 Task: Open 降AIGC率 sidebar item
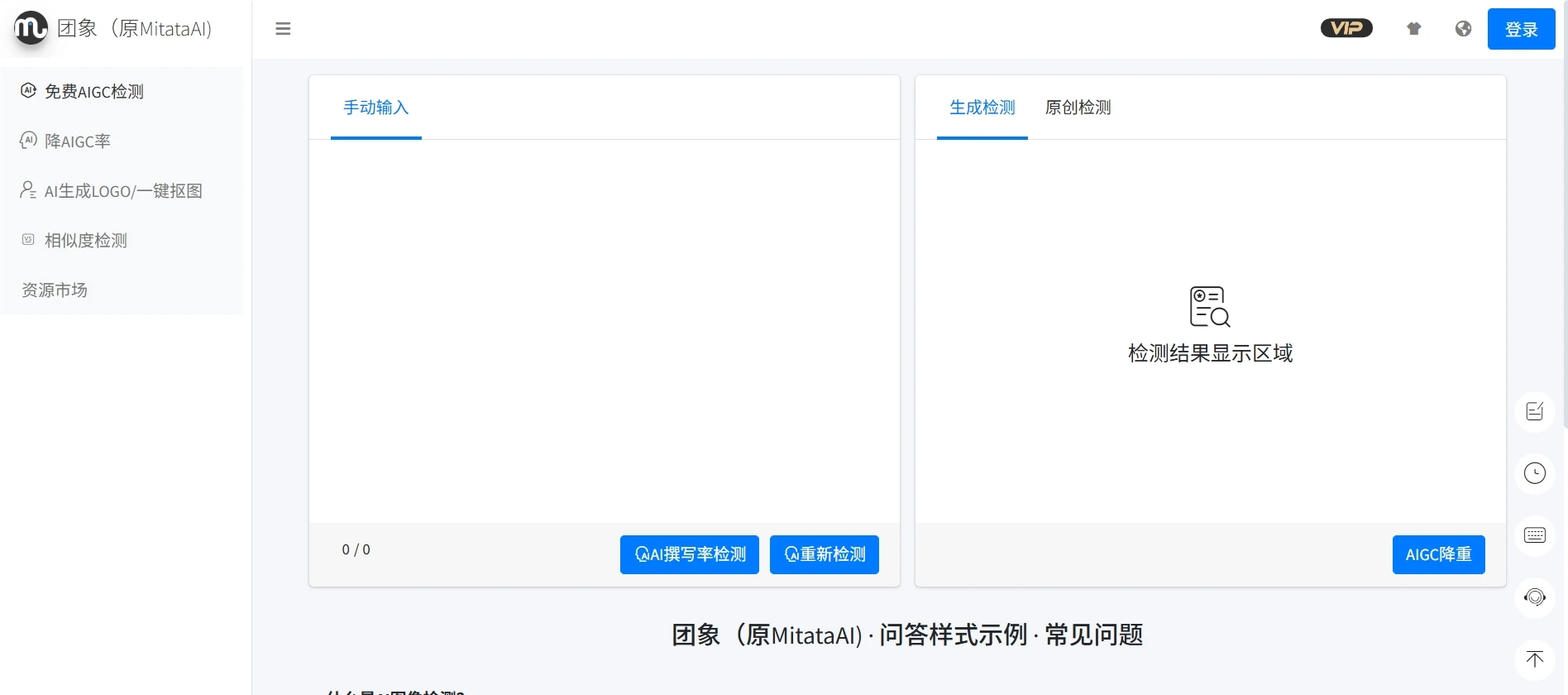click(x=122, y=141)
